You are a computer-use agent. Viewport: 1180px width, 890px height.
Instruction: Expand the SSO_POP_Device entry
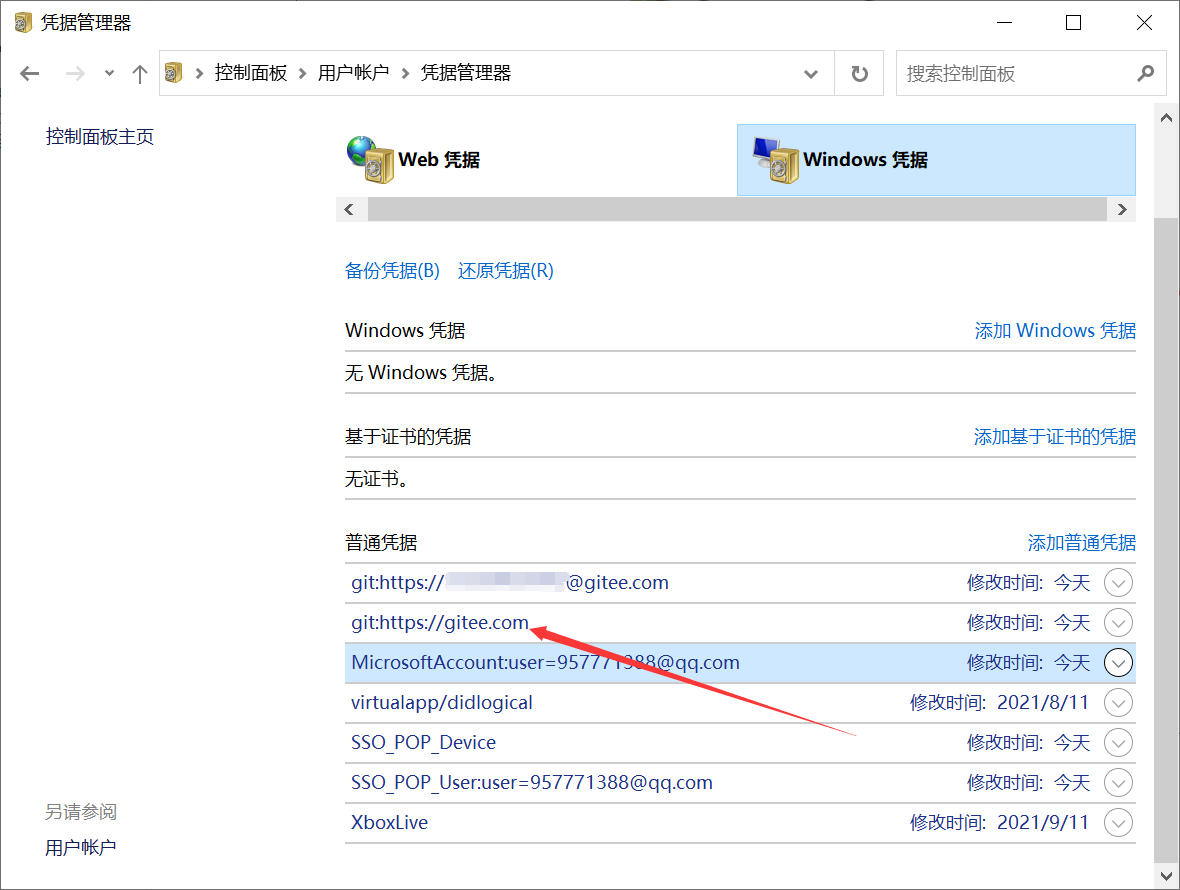[x=1118, y=742]
